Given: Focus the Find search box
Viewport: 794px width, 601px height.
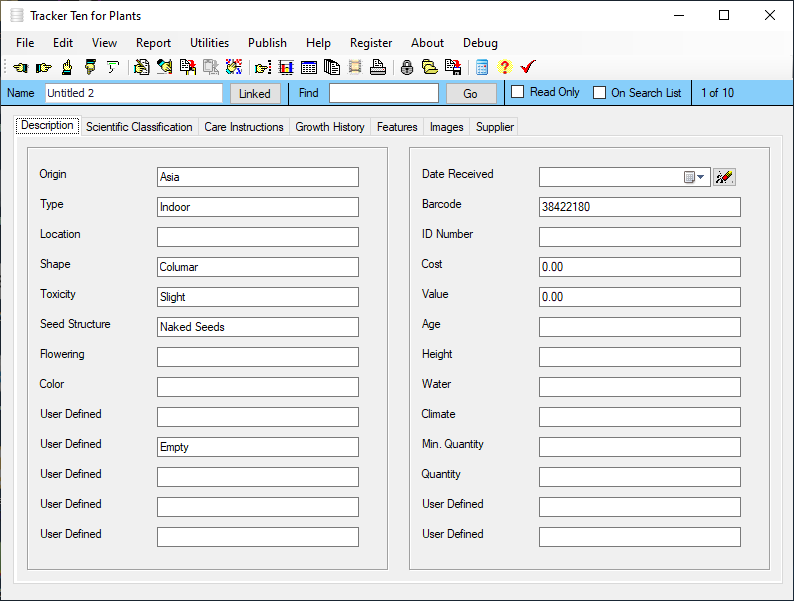Looking at the screenshot, I should click(383, 93).
